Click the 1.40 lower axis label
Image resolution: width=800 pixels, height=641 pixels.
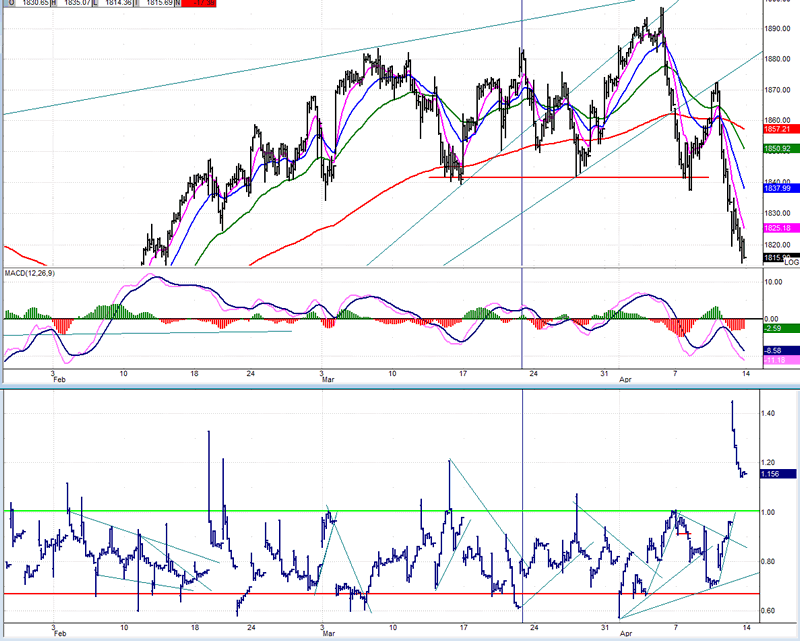click(x=768, y=413)
